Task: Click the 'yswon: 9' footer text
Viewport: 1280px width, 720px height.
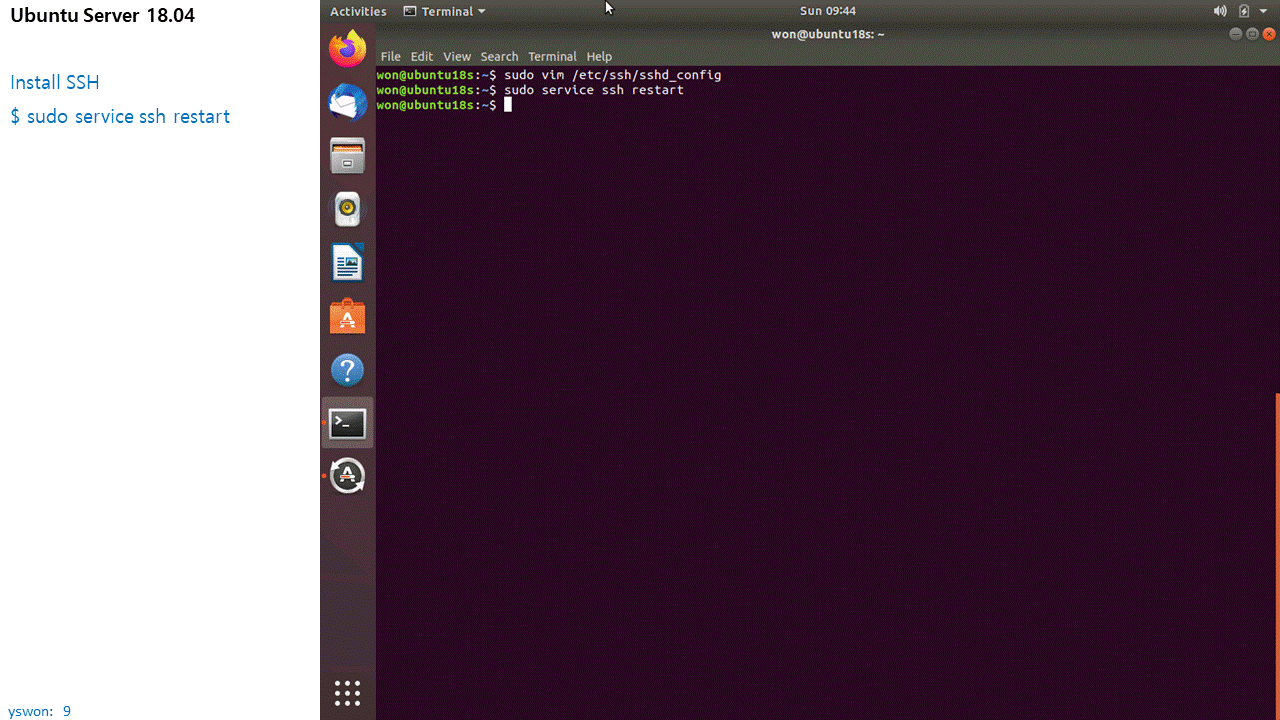Action: pos(40,711)
